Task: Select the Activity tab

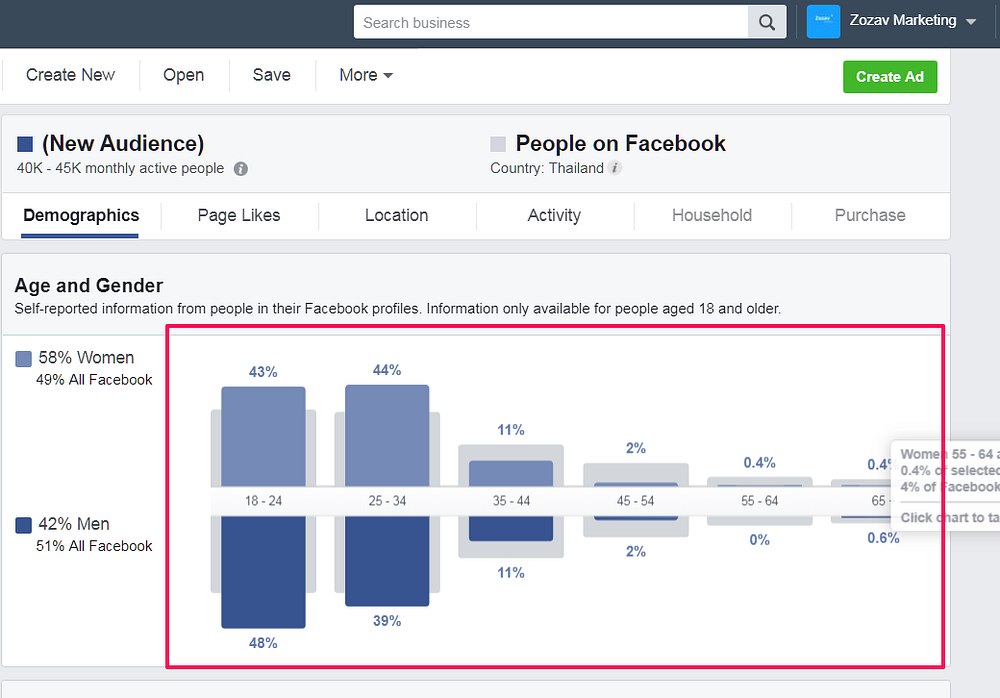Action: click(x=554, y=216)
